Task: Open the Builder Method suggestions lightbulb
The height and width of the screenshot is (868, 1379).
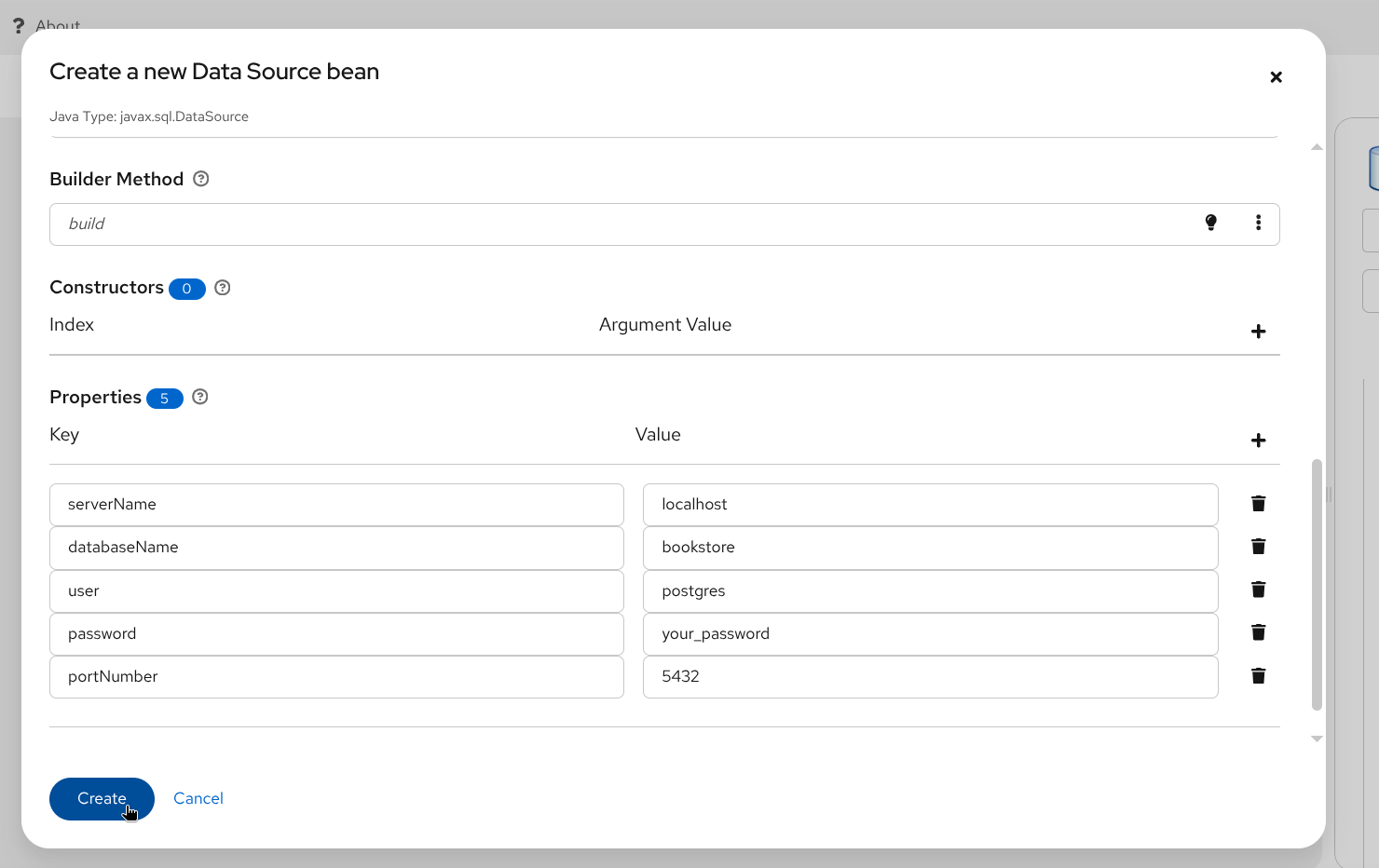Action: pyautogui.click(x=1210, y=223)
